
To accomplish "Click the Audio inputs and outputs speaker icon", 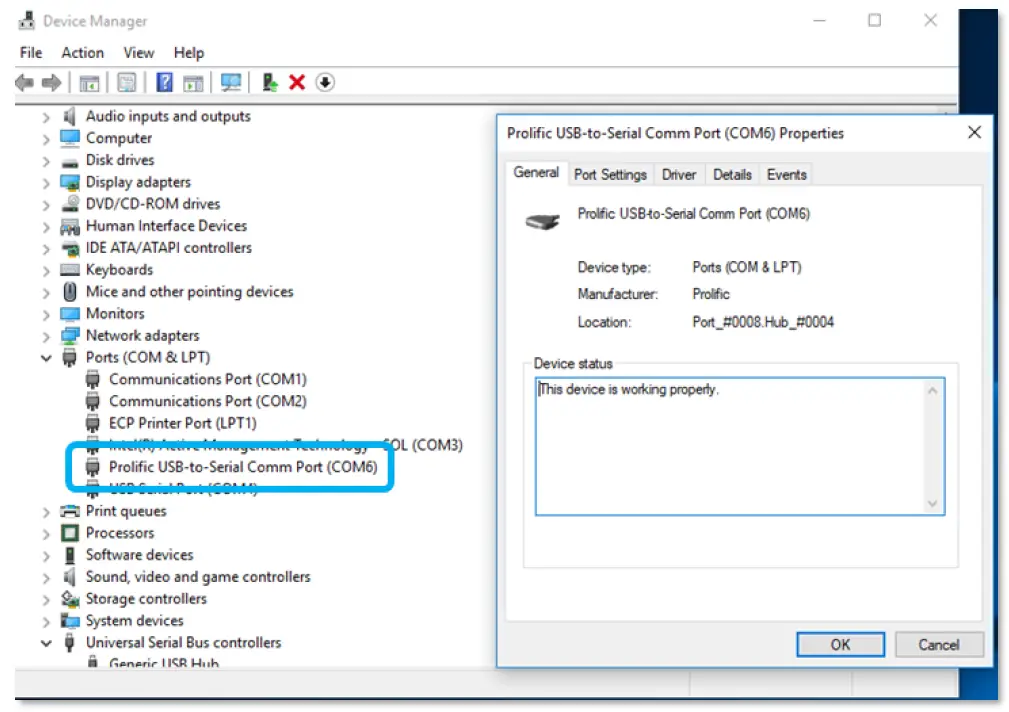I will [69, 116].
